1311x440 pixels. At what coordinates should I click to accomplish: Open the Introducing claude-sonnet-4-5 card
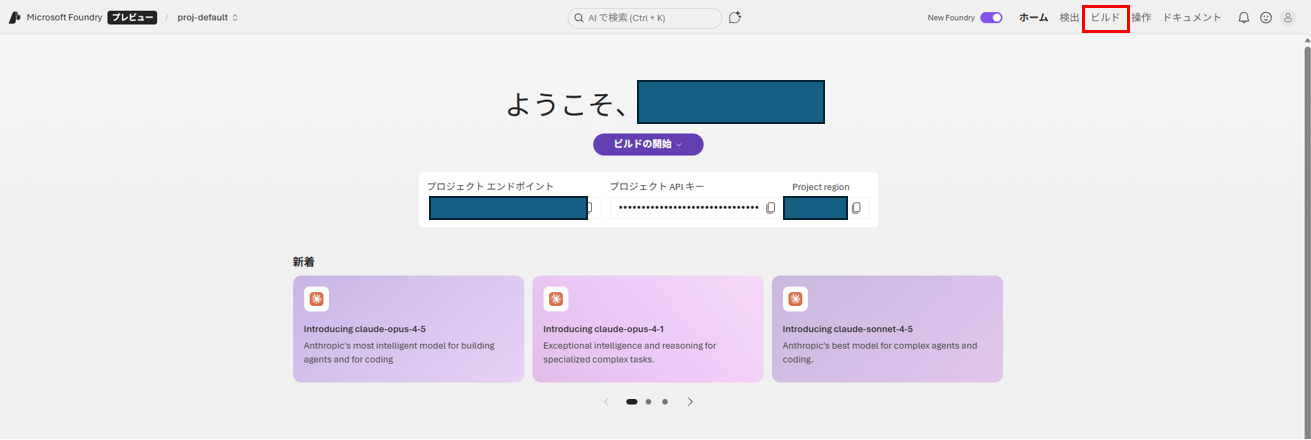pyautogui.click(x=887, y=329)
